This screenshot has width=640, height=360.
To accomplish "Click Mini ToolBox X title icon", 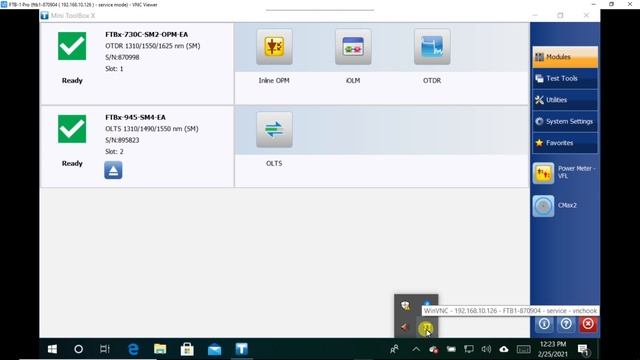I will tap(44, 16).
